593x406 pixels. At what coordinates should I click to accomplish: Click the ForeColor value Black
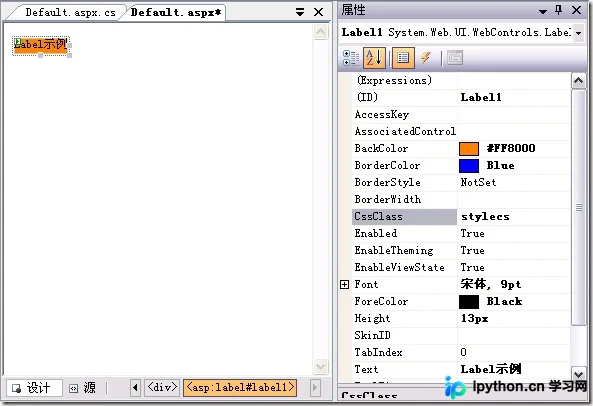(504, 302)
